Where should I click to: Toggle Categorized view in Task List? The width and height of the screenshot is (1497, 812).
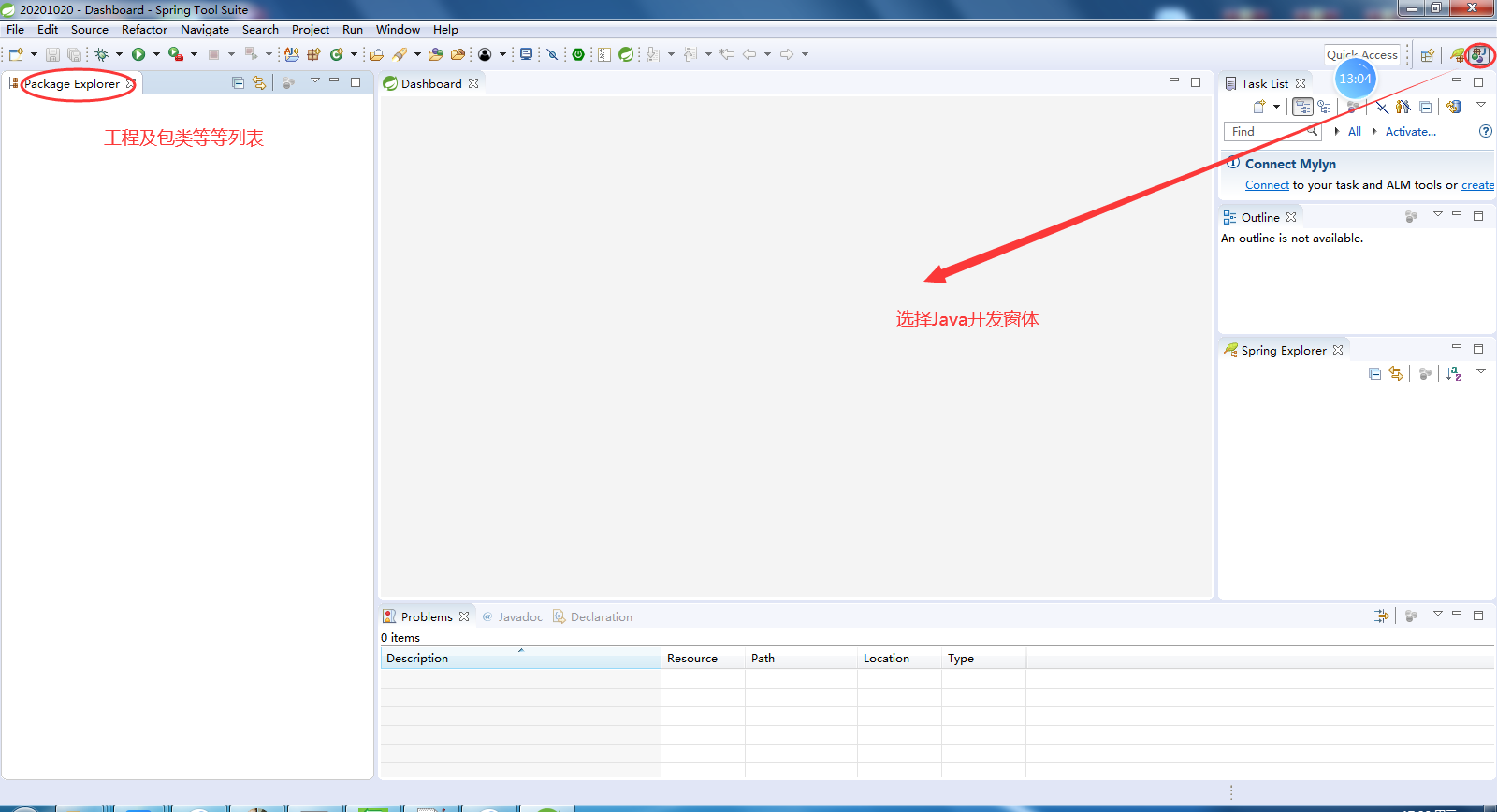pyautogui.click(x=1302, y=107)
